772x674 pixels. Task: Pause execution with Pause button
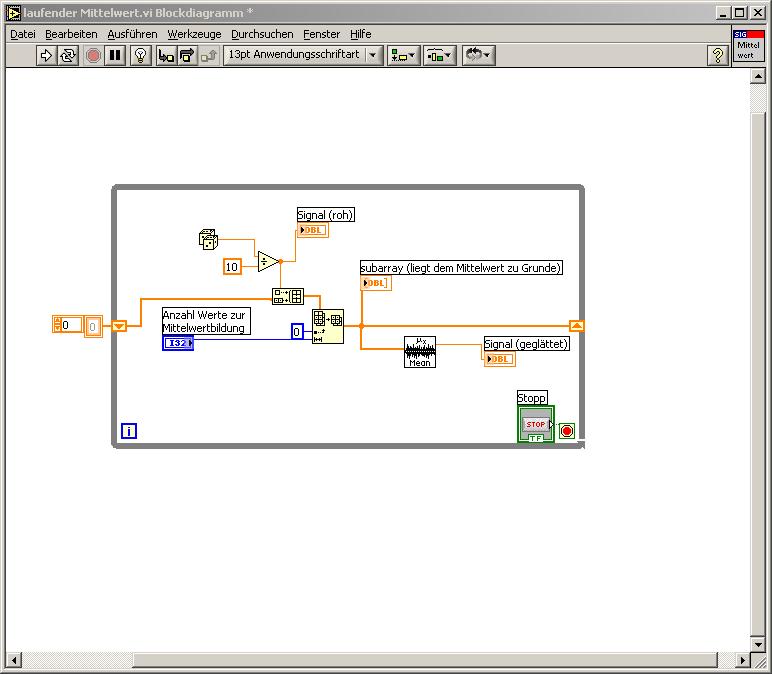click(x=115, y=55)
